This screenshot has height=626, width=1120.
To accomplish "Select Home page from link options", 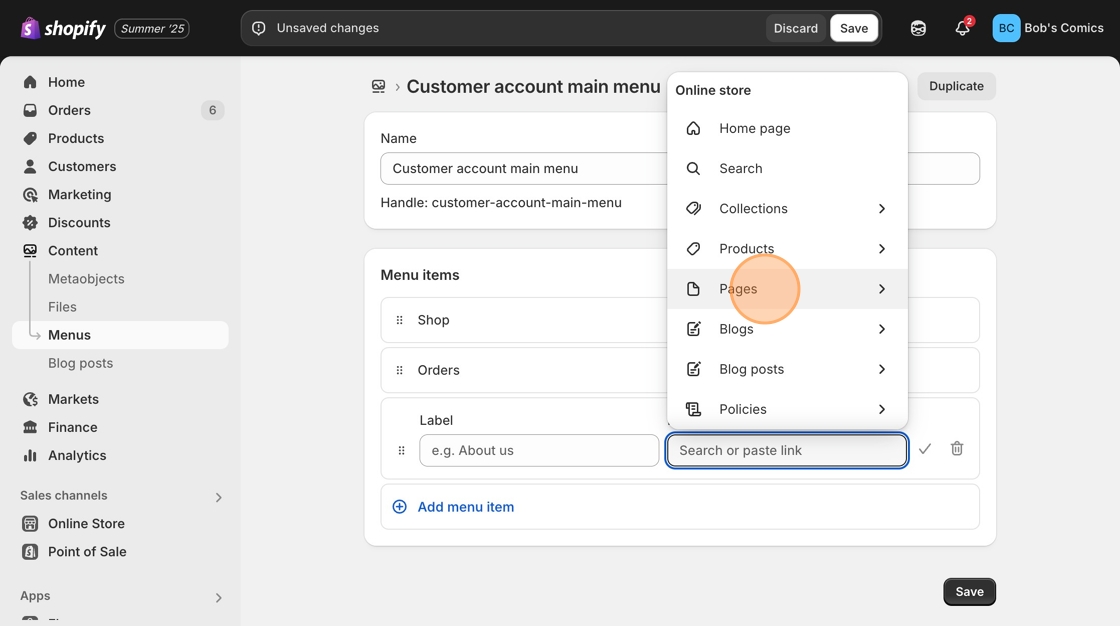I will click(754, 128).
